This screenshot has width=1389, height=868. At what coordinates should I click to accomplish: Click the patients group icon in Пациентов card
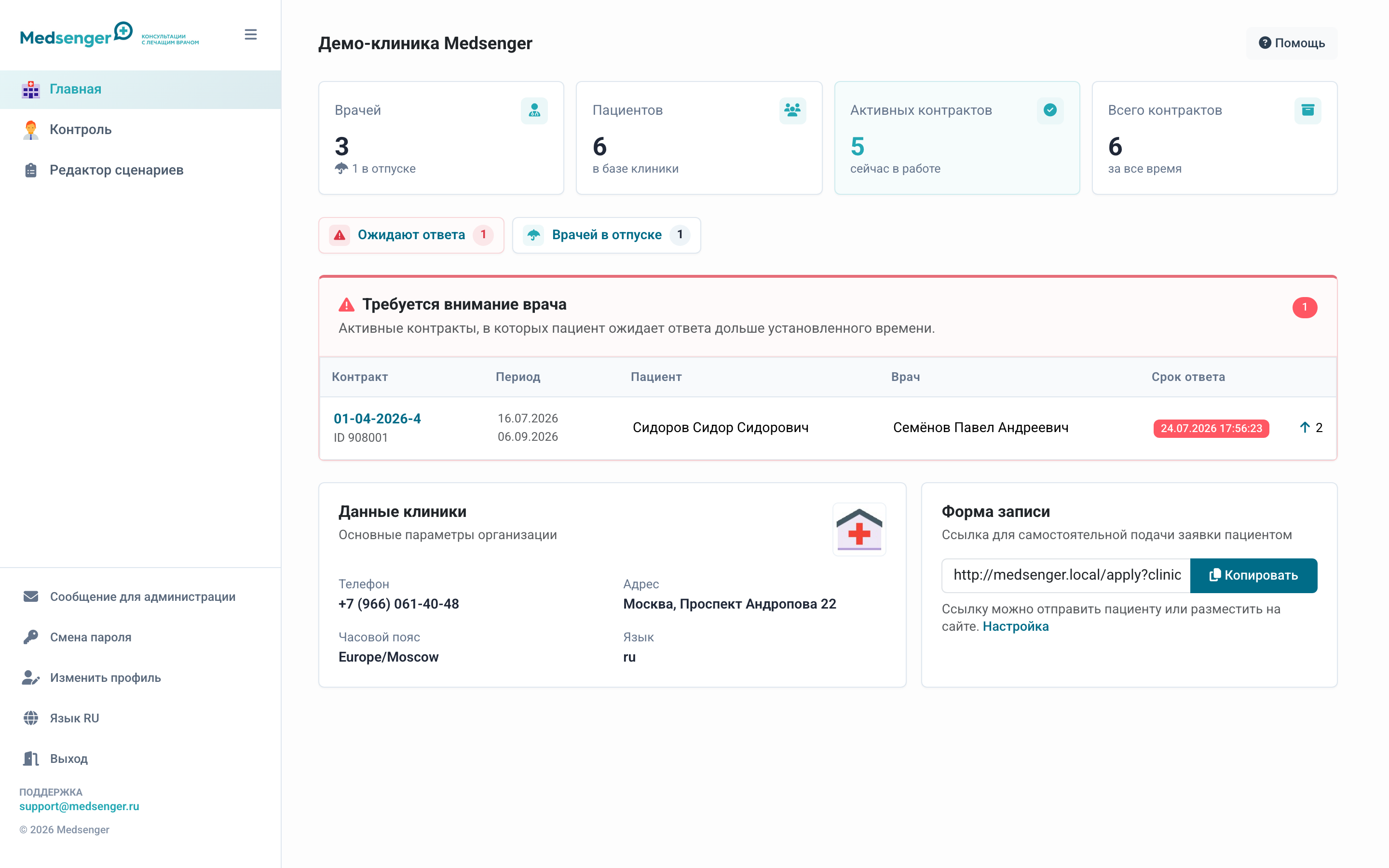793,110
